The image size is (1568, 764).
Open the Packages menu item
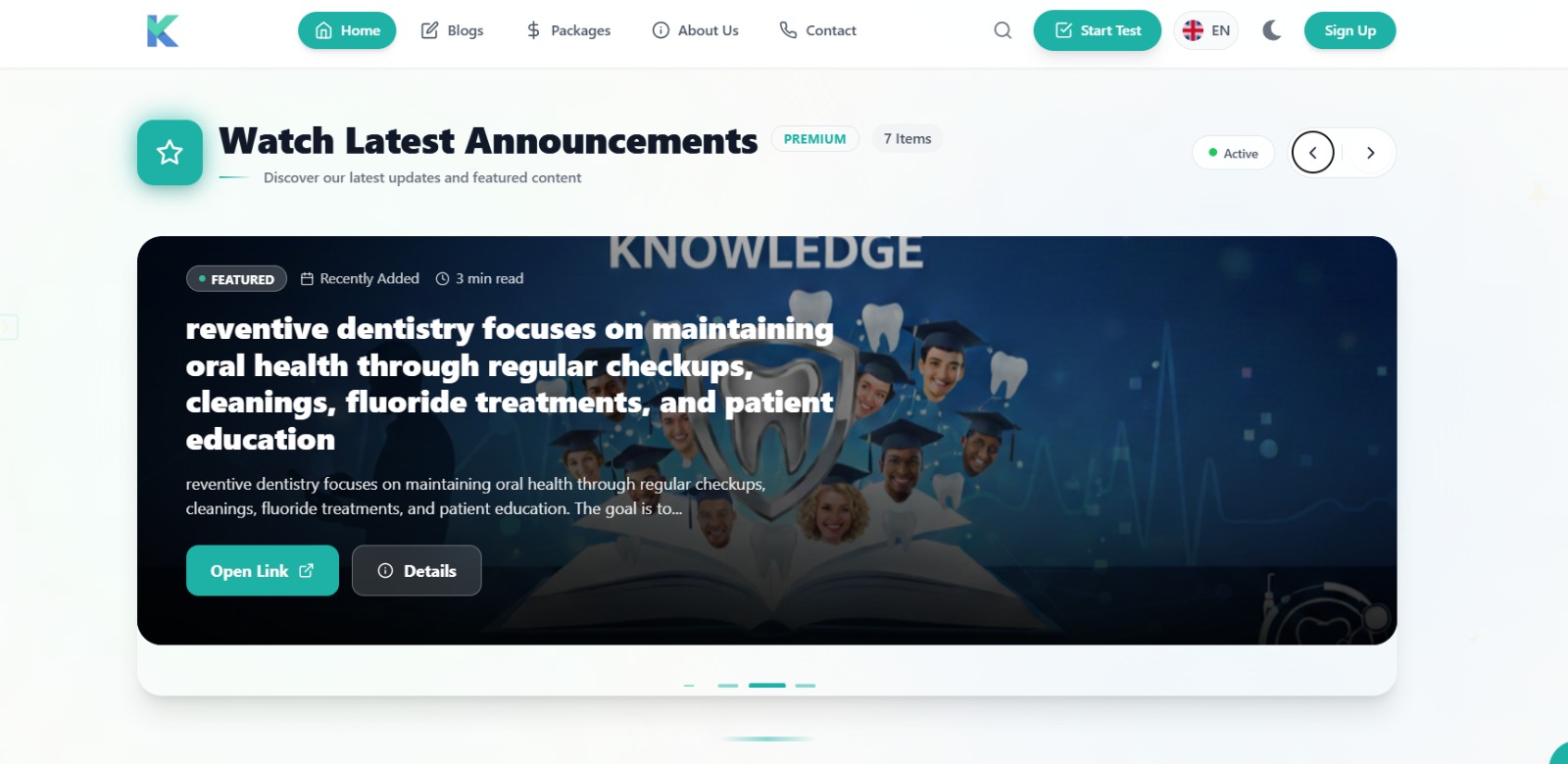point(568,30)
